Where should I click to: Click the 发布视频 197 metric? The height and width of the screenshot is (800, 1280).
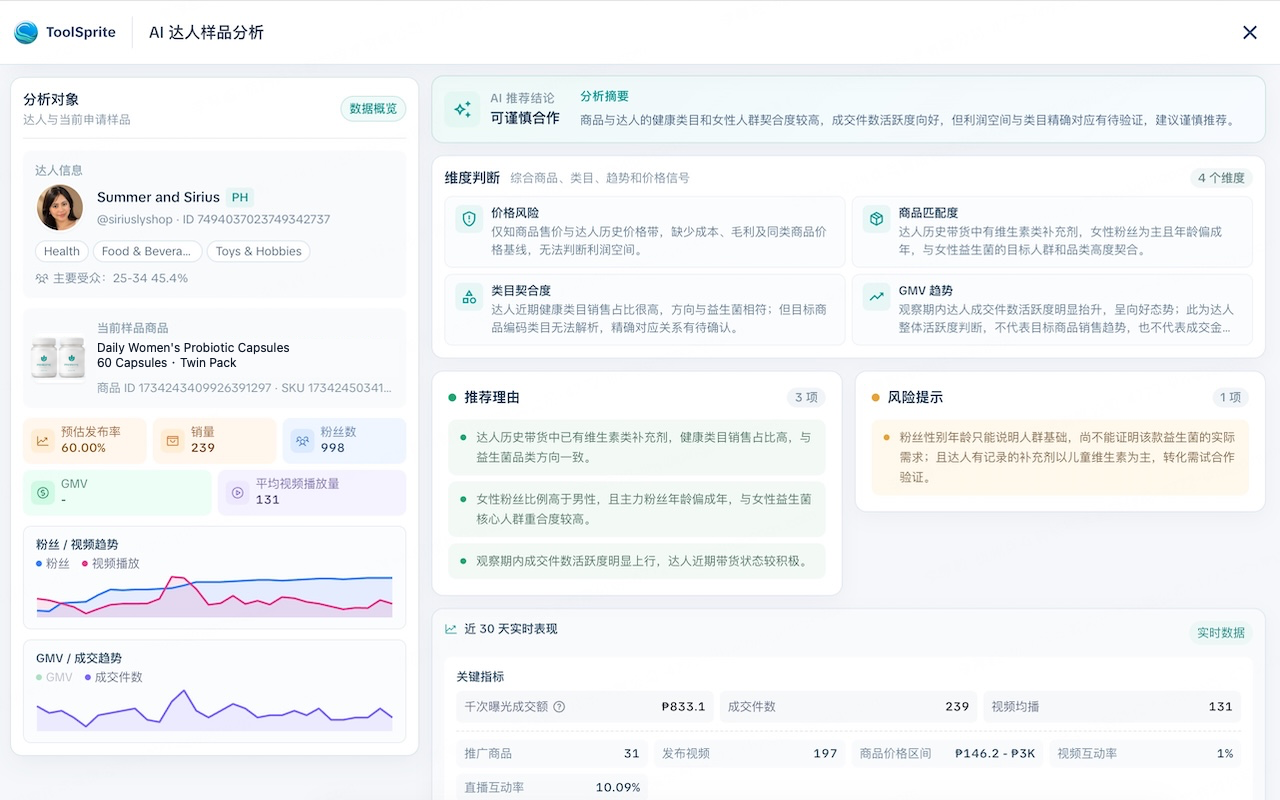[x=750, y=753]
